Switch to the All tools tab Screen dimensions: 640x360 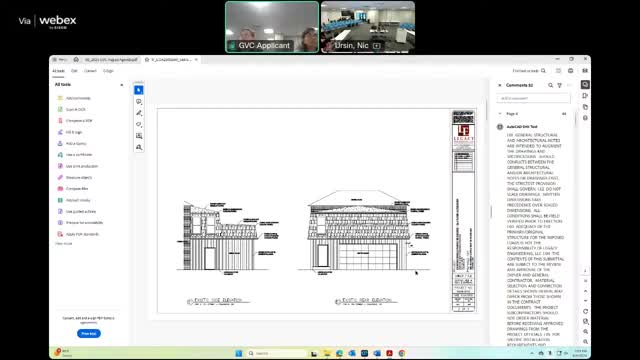58,71
